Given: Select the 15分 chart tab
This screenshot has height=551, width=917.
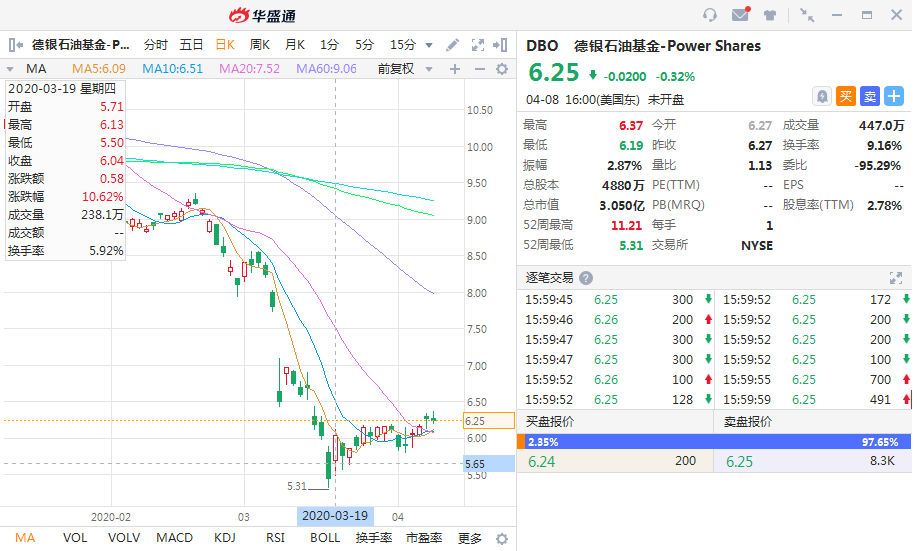Looking at the screenshot, I should (403, 44).
